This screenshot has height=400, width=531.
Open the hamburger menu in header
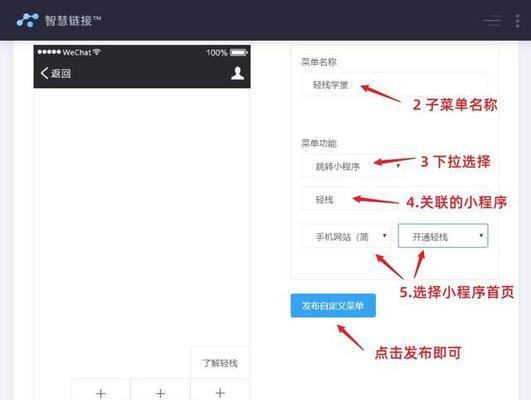pyautogui.click(x=492, y=21)
